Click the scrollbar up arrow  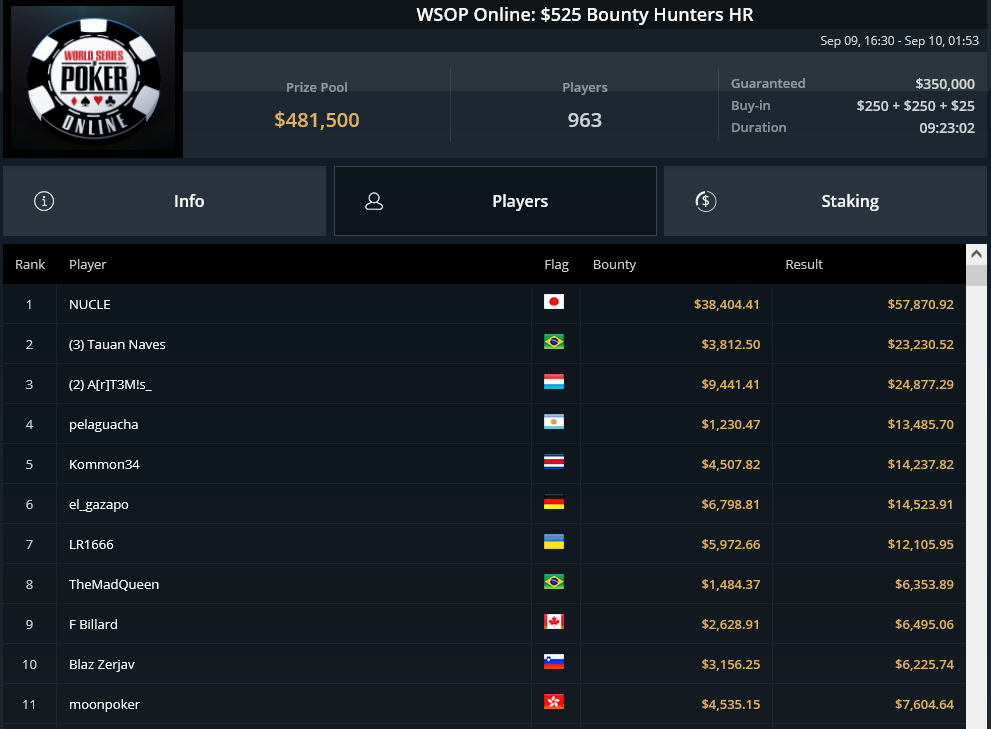click(976, 254)
